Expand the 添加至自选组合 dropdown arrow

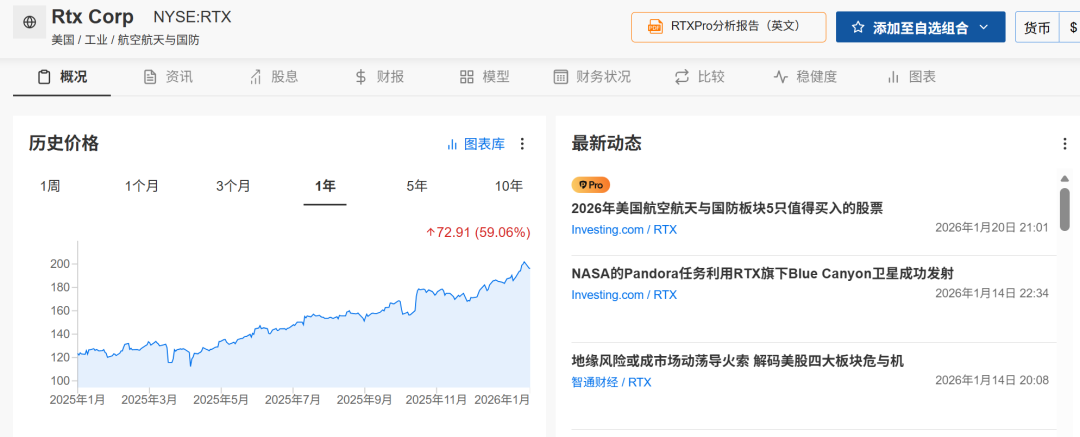point(984,28)
